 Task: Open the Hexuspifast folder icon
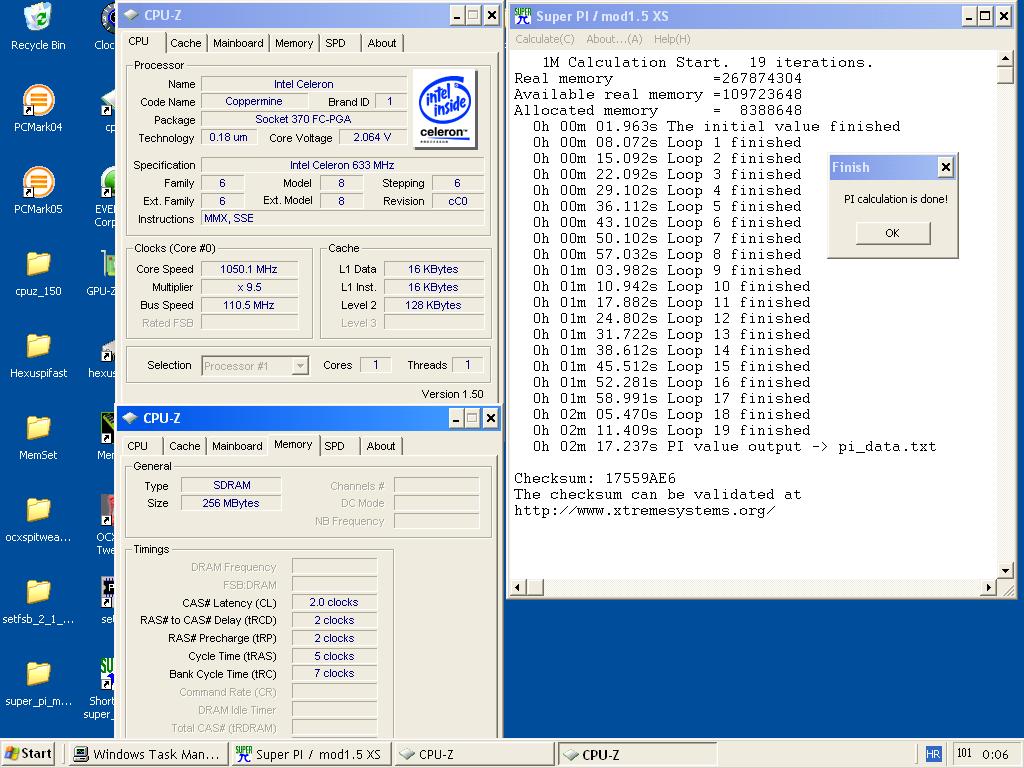[x=38, y=346]
